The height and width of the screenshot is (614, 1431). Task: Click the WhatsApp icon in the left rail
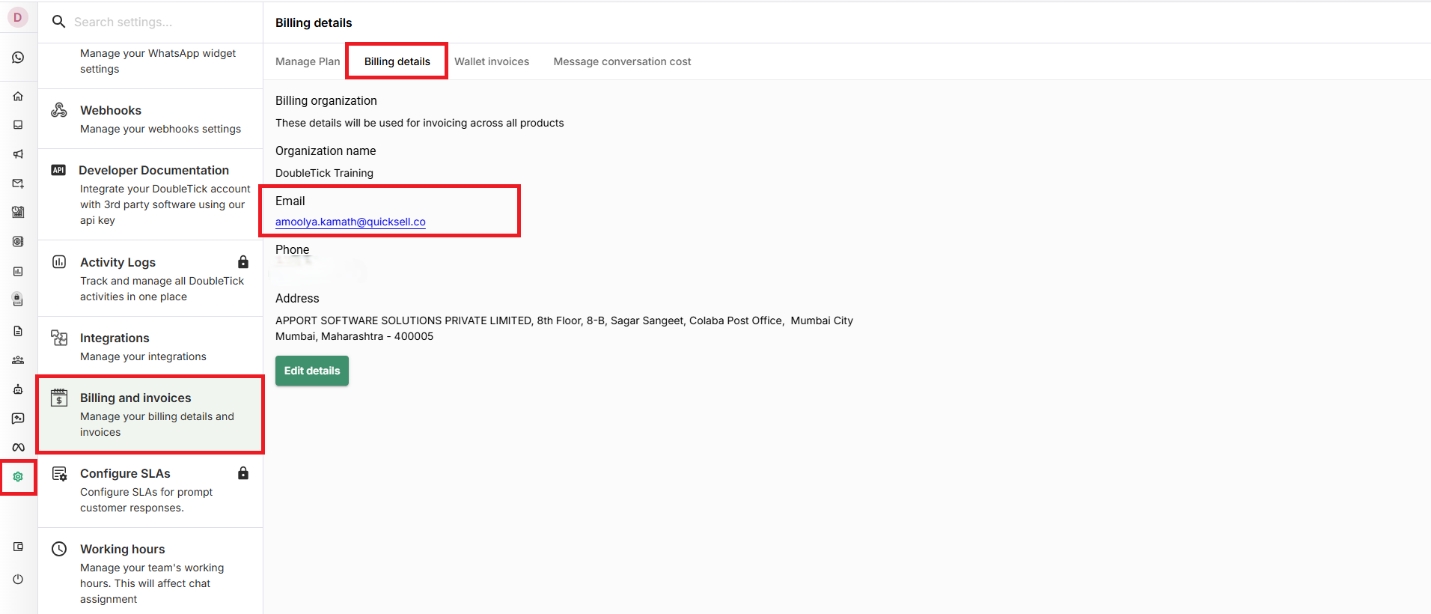pyautogui.click(x=18, y=57)
